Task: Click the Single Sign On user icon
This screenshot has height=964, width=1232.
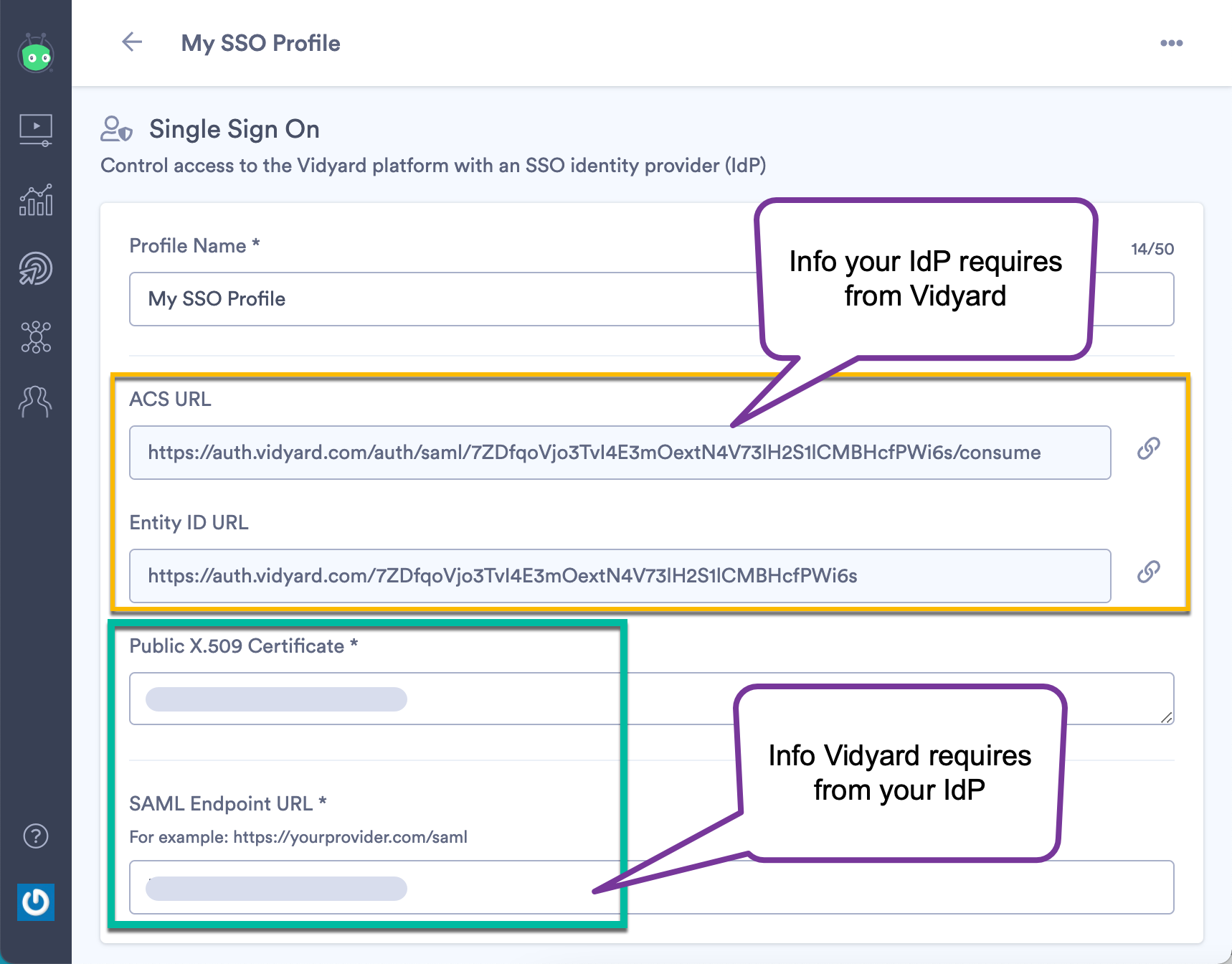Action: click(115, 129)
